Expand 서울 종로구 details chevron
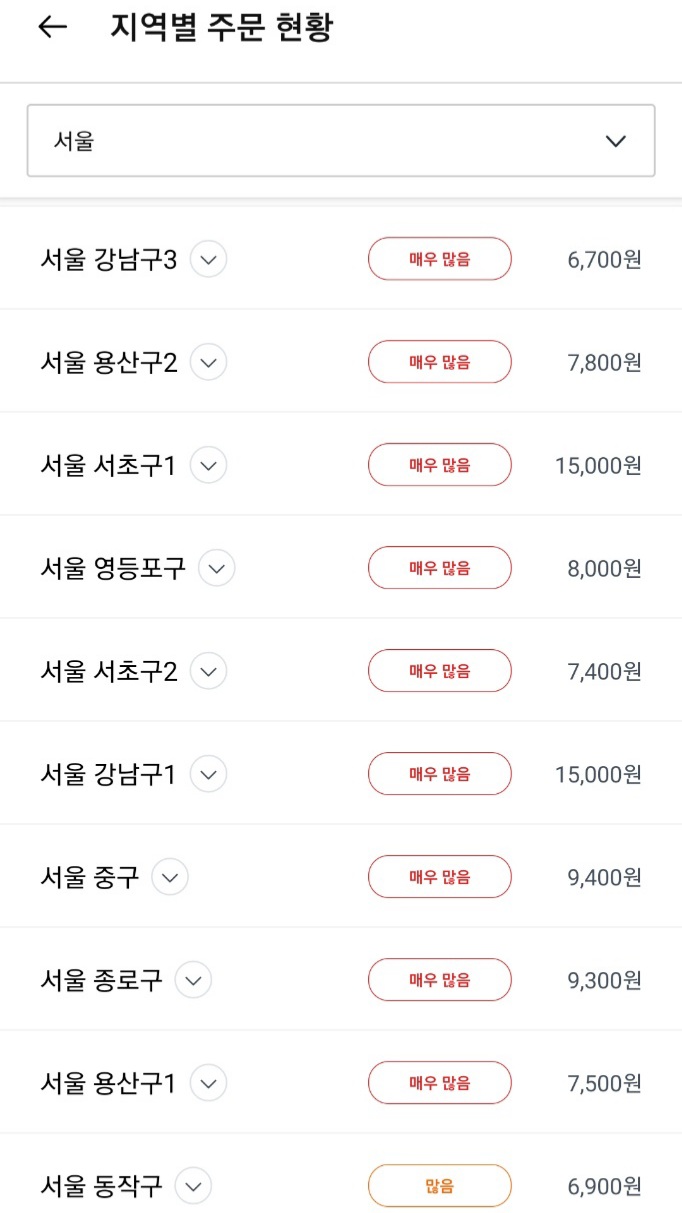Screen dimensions: 682x1213 click(193, 980)
